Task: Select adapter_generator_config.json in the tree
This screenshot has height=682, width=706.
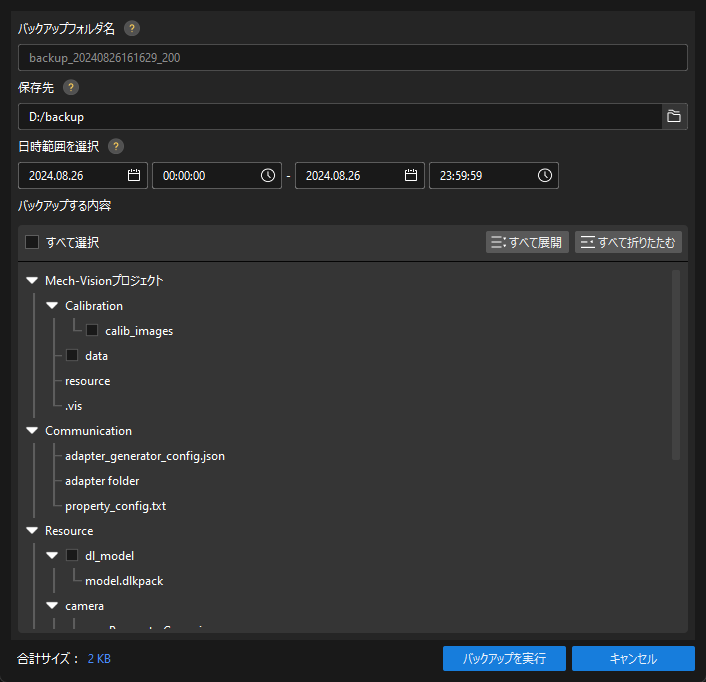Action: 145,456
